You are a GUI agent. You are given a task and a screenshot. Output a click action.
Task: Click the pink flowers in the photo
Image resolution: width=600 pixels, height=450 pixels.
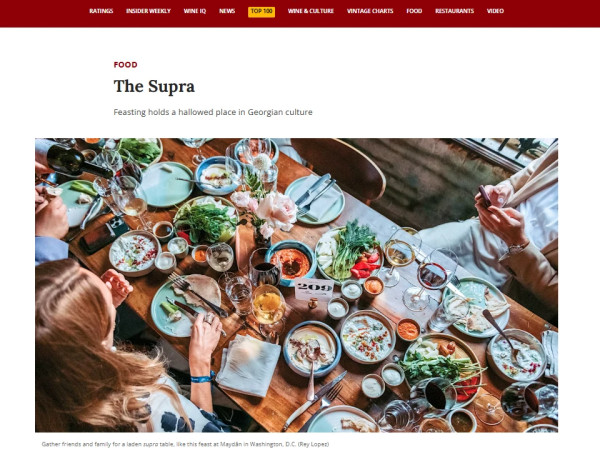click(x=270, y=210)
